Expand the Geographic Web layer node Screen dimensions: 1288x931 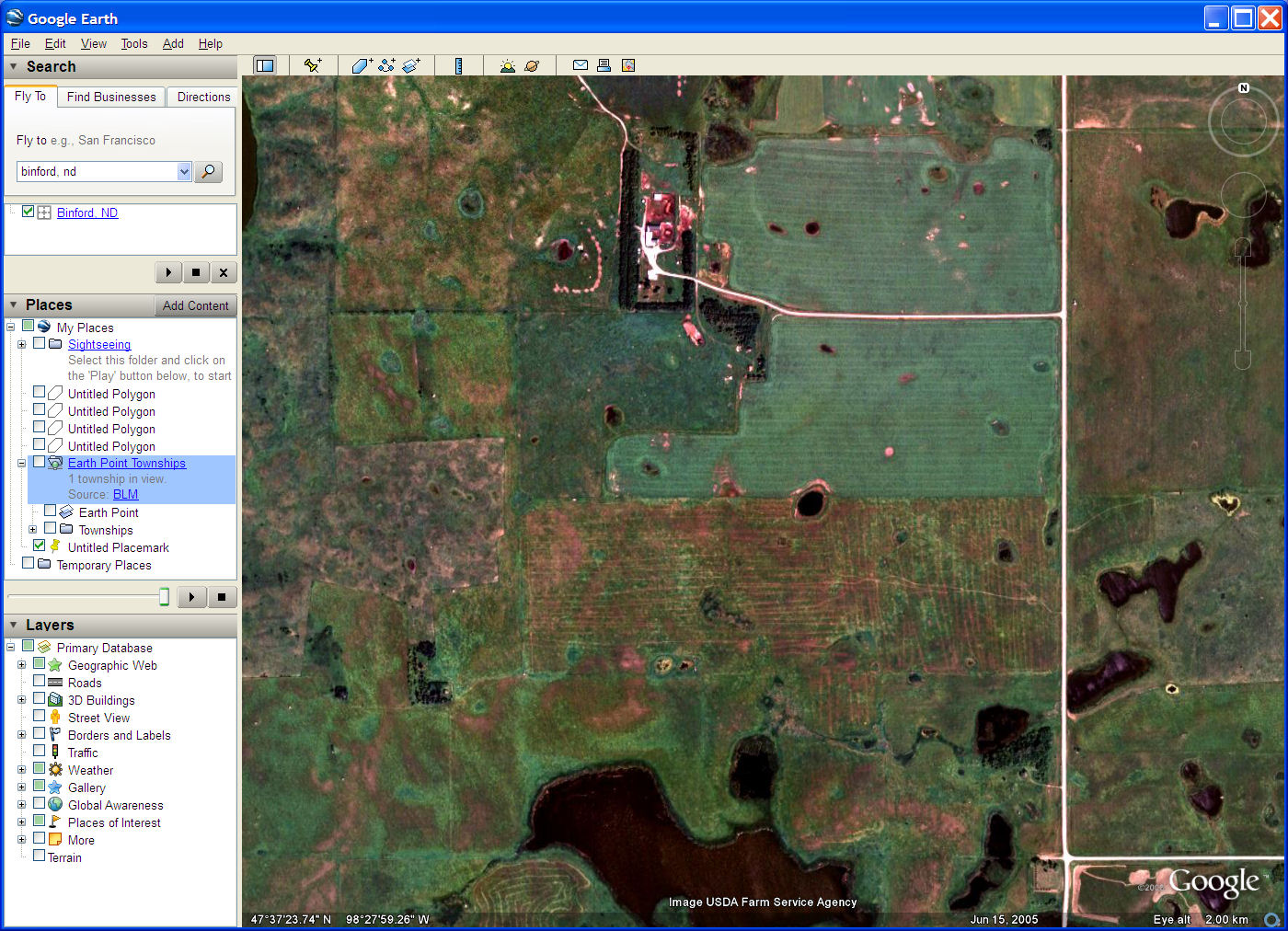(x=21, y=665)
